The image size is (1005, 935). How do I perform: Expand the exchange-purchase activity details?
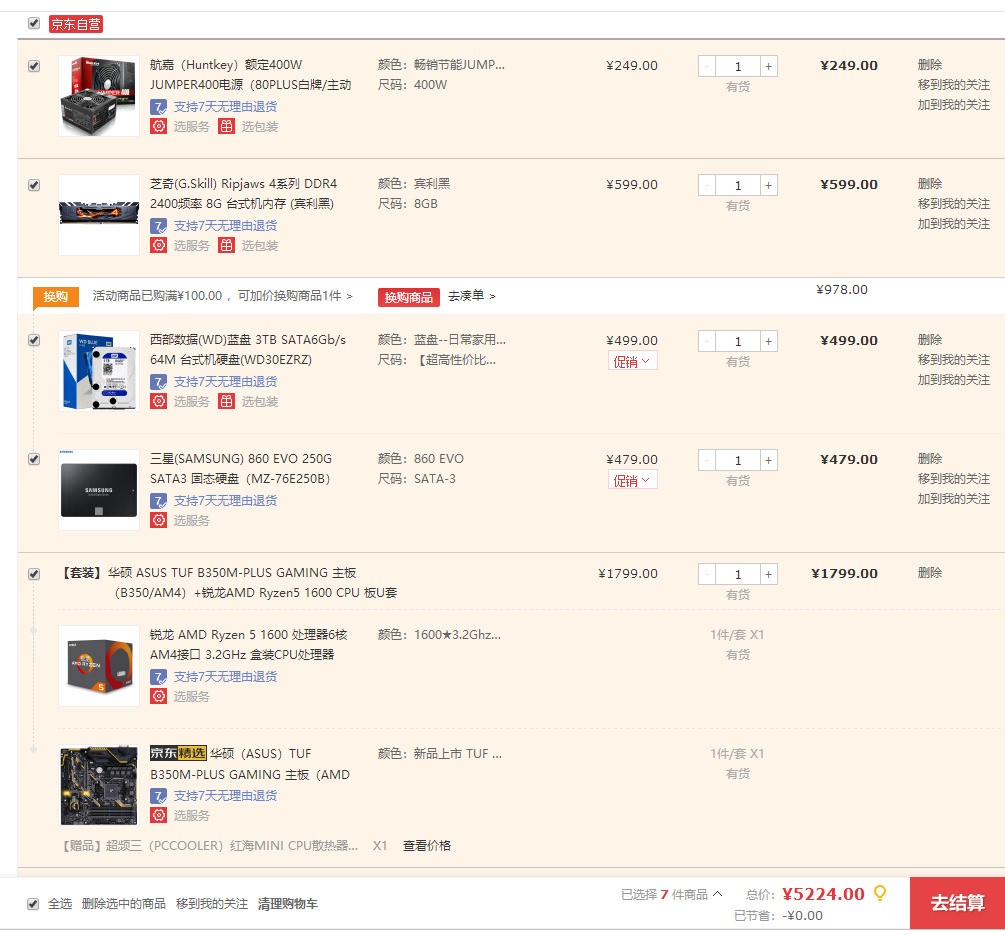[x=222, y=295]
